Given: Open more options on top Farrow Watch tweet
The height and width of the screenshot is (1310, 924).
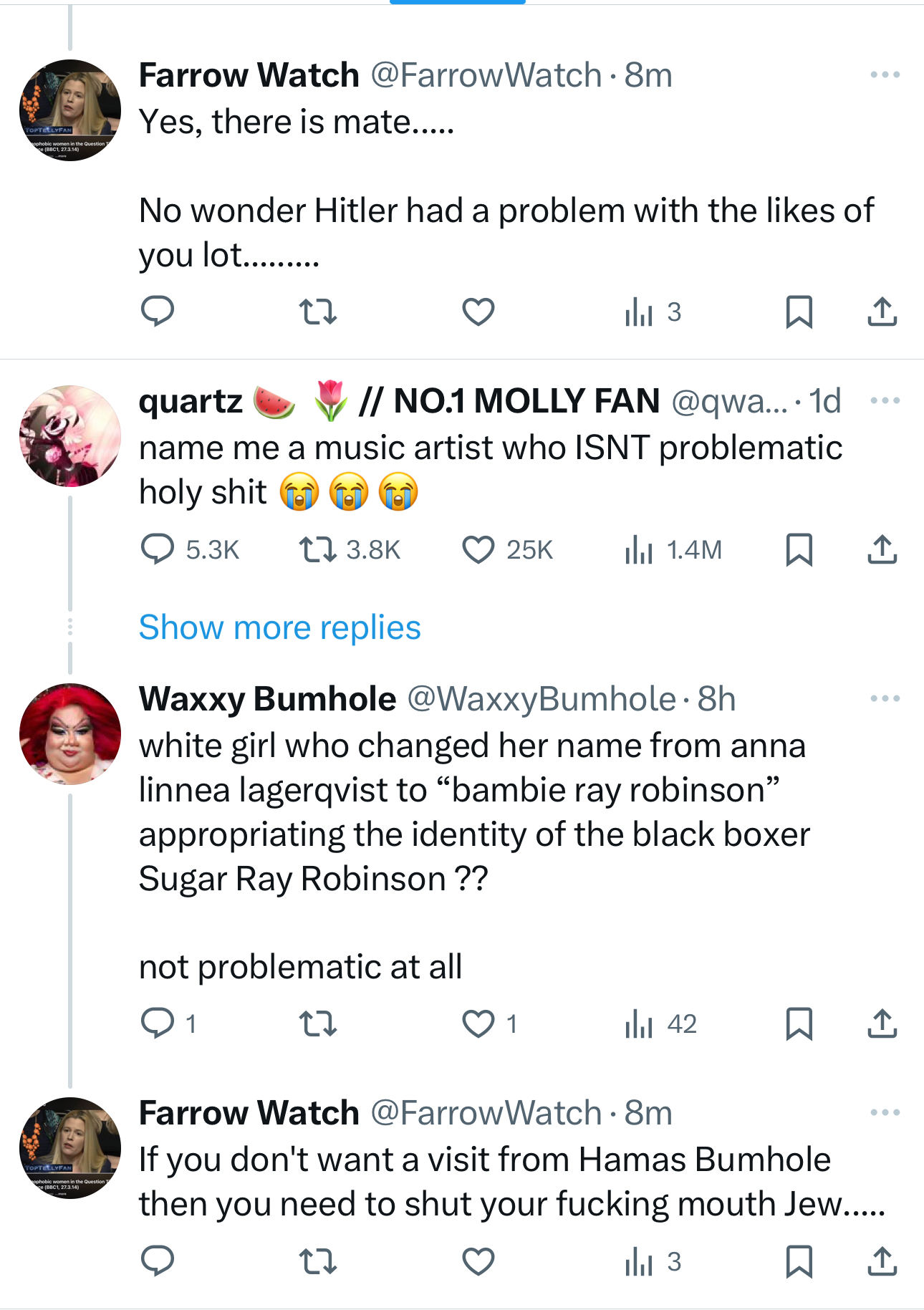Looking at the screenshot, I should coord(885,74).
